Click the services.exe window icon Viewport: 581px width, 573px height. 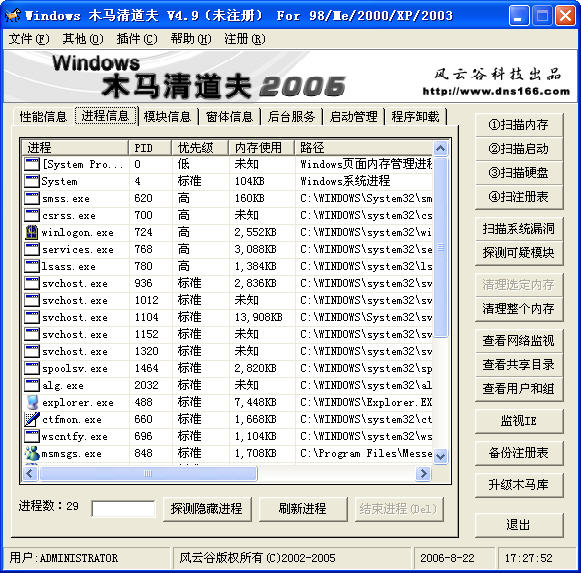click(31, 249)
